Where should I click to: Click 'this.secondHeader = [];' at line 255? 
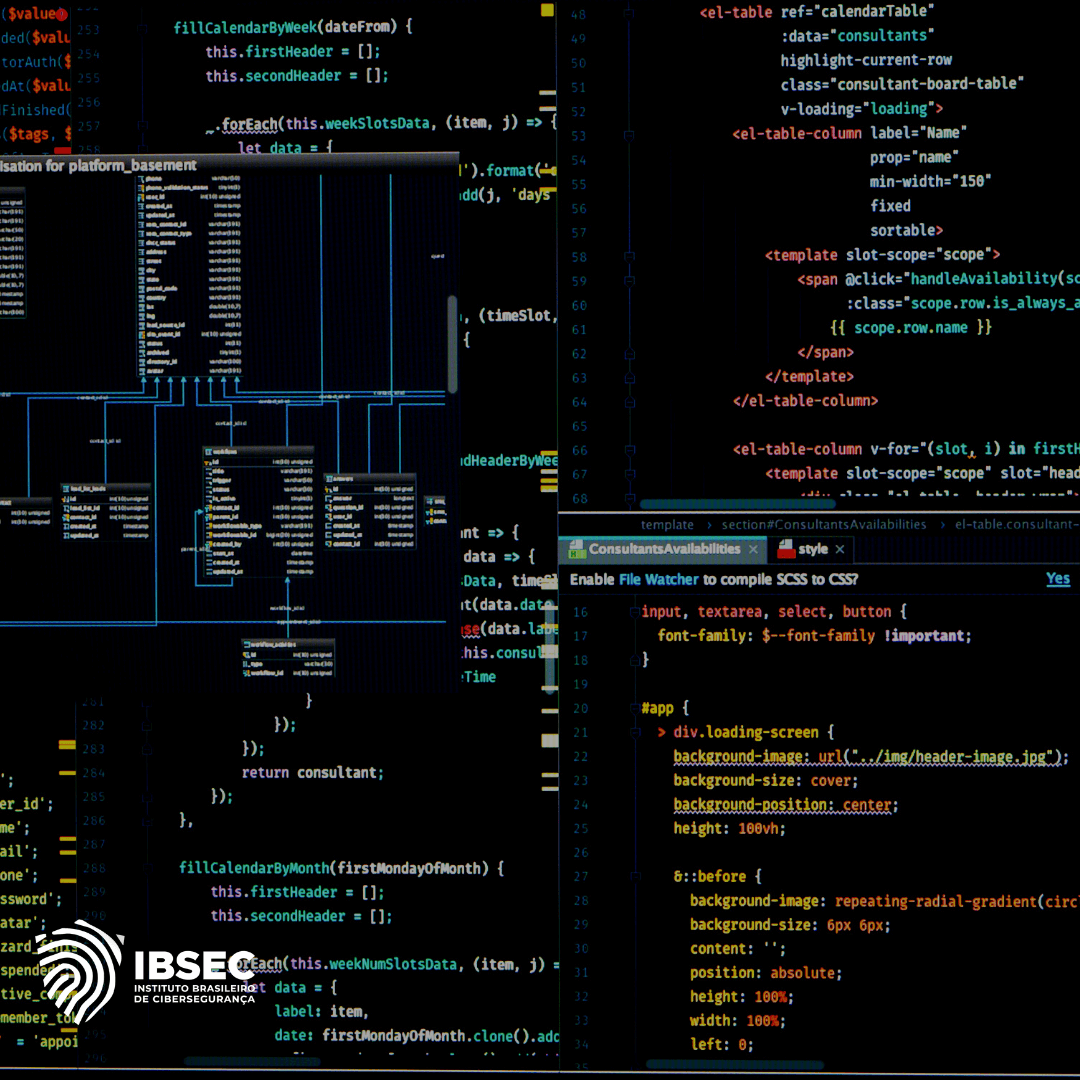coord(297,76)
